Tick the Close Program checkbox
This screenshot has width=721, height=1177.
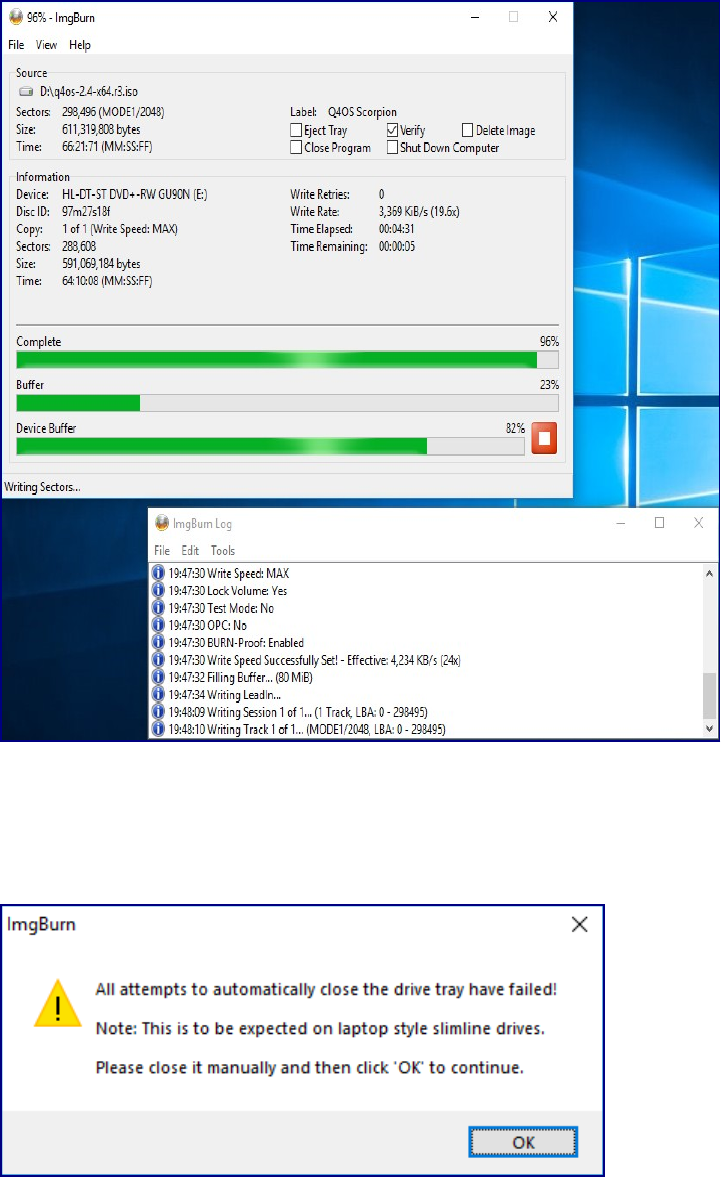pyautogui.click(x=296, y=147)
